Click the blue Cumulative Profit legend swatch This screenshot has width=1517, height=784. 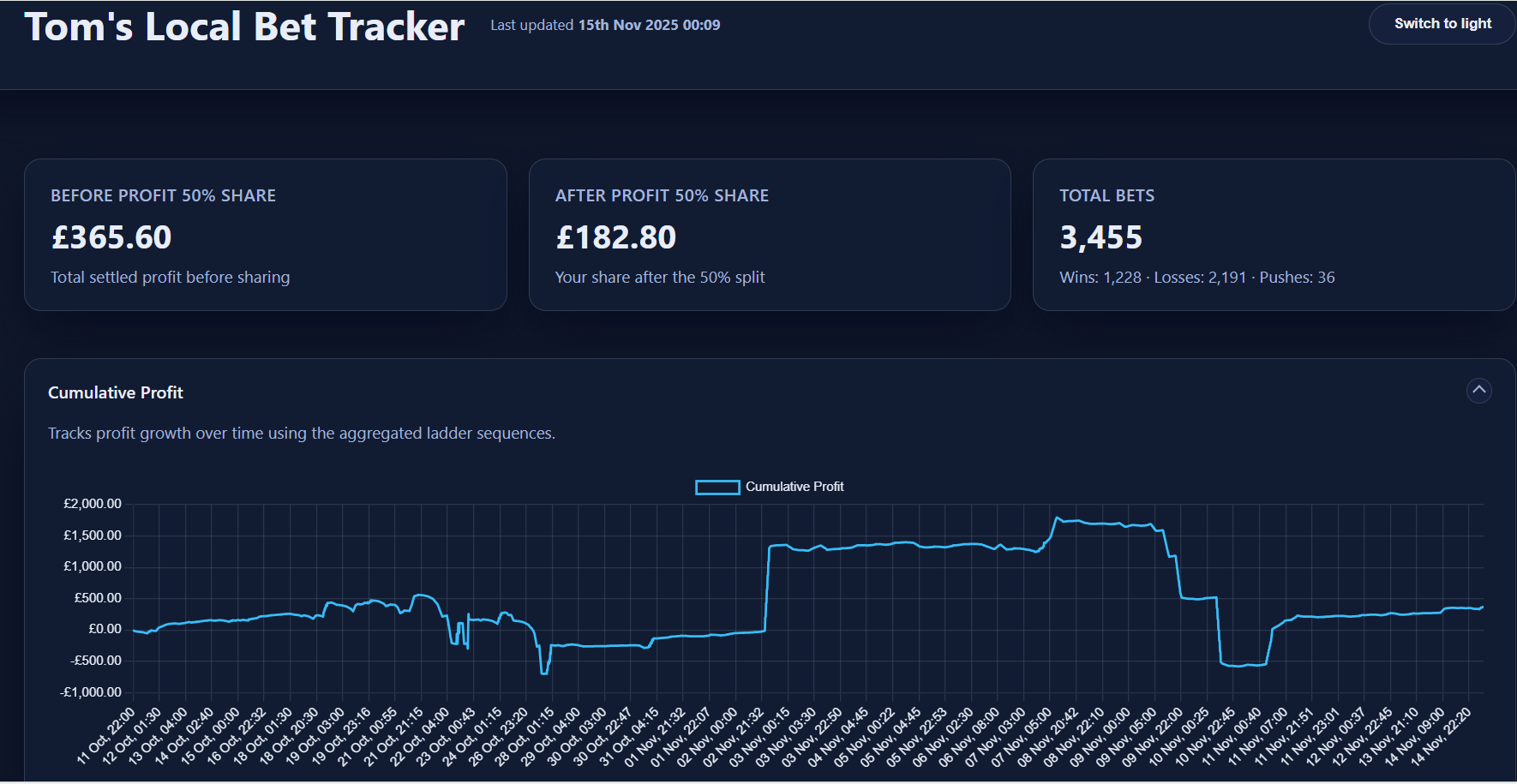717,487
